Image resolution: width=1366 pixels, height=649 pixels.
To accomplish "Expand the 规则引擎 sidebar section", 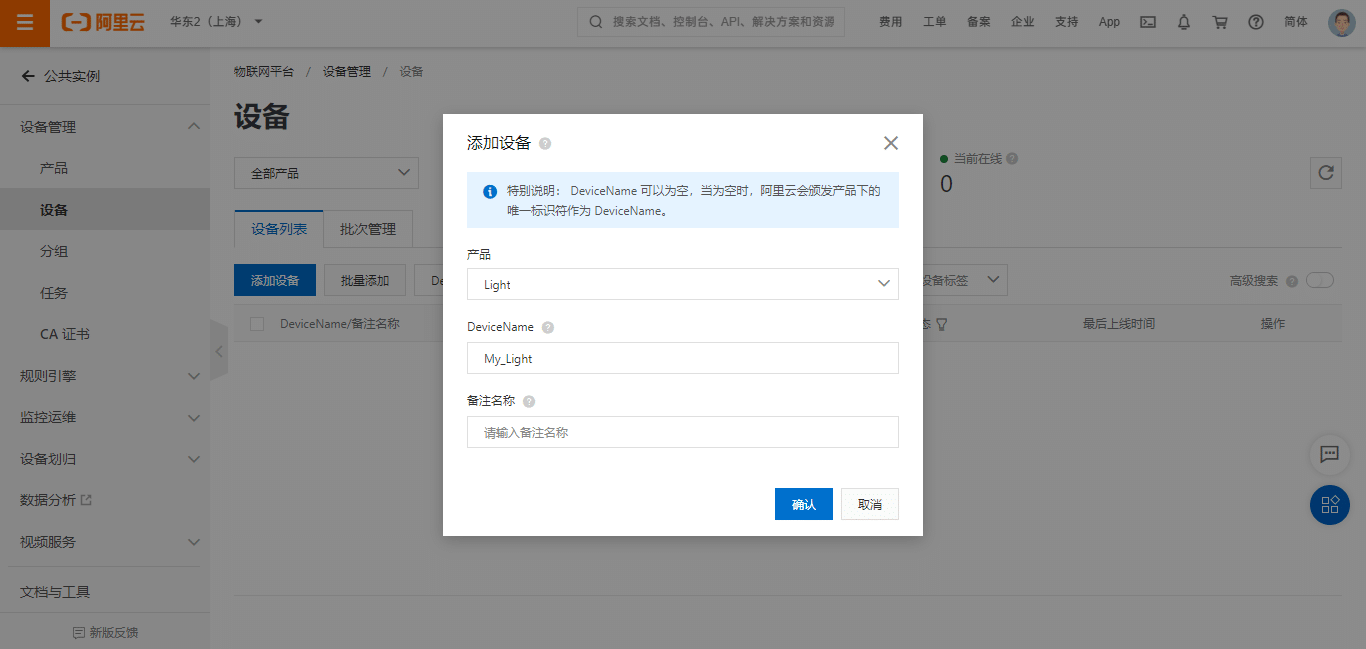I will click(x=105, y=375).
